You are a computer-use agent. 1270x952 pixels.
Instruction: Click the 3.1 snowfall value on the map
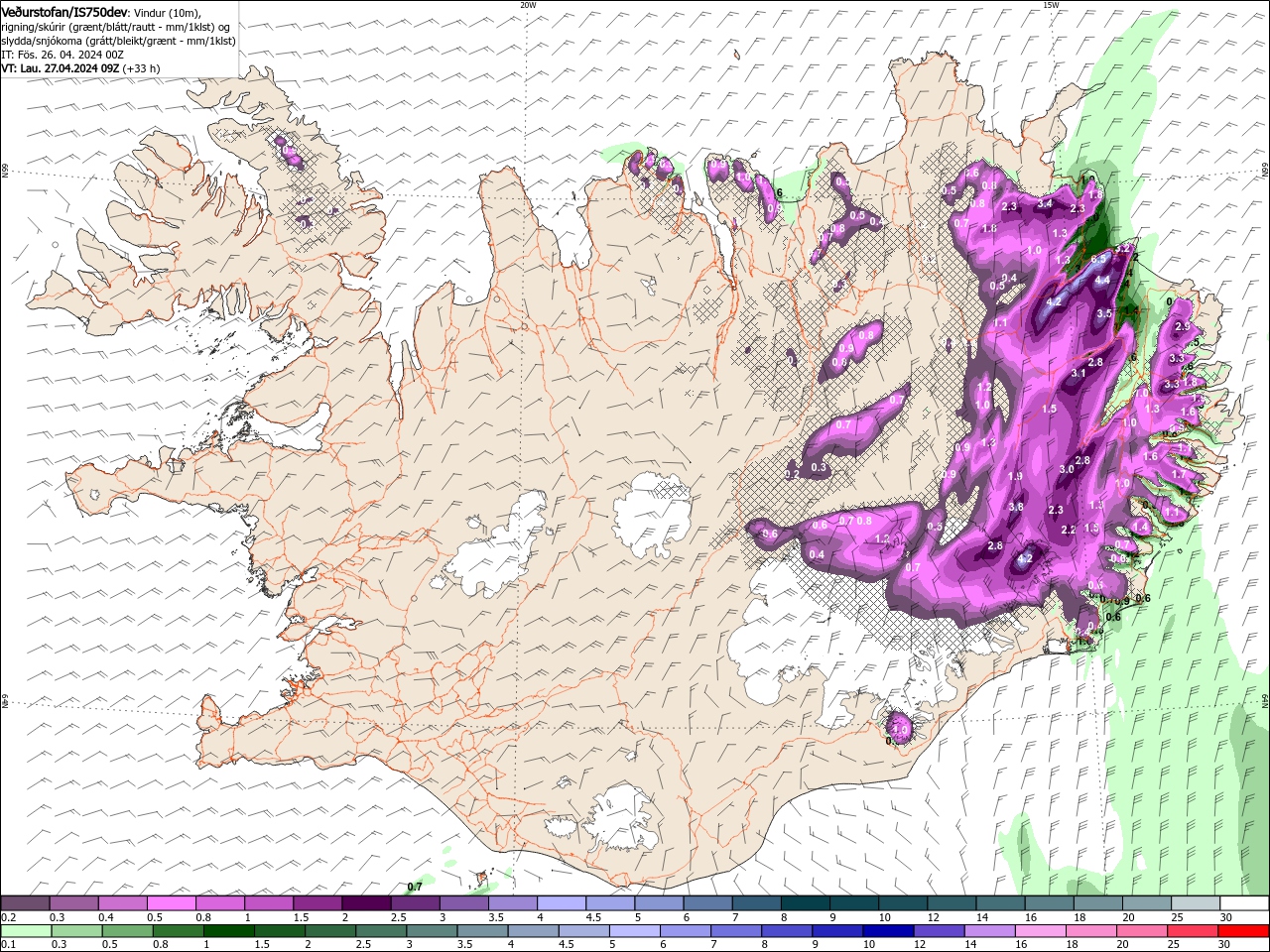coord(1079,373)
